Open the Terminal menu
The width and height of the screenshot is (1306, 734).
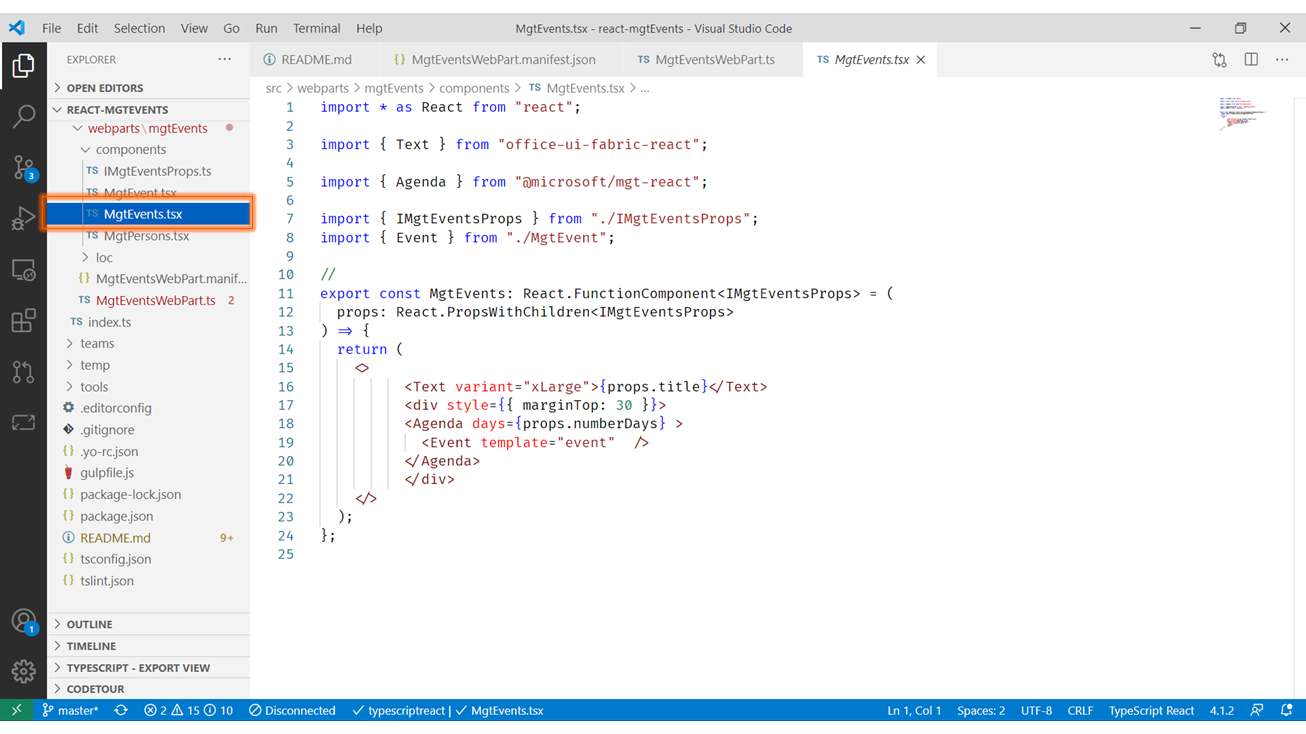[x=316, y=28]
